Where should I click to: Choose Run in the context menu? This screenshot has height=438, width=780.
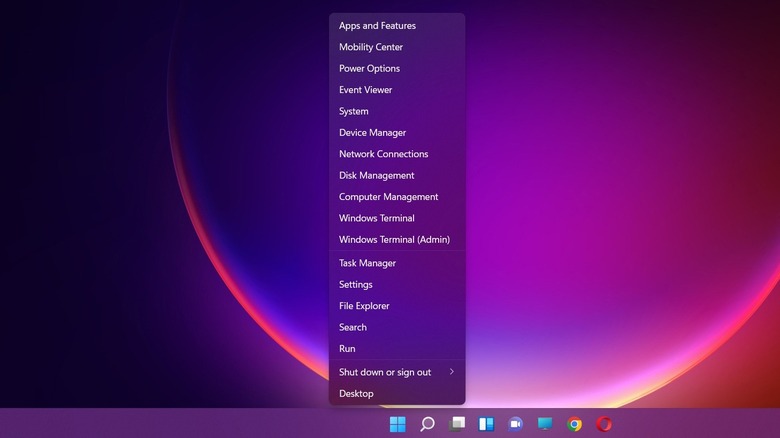347,349
